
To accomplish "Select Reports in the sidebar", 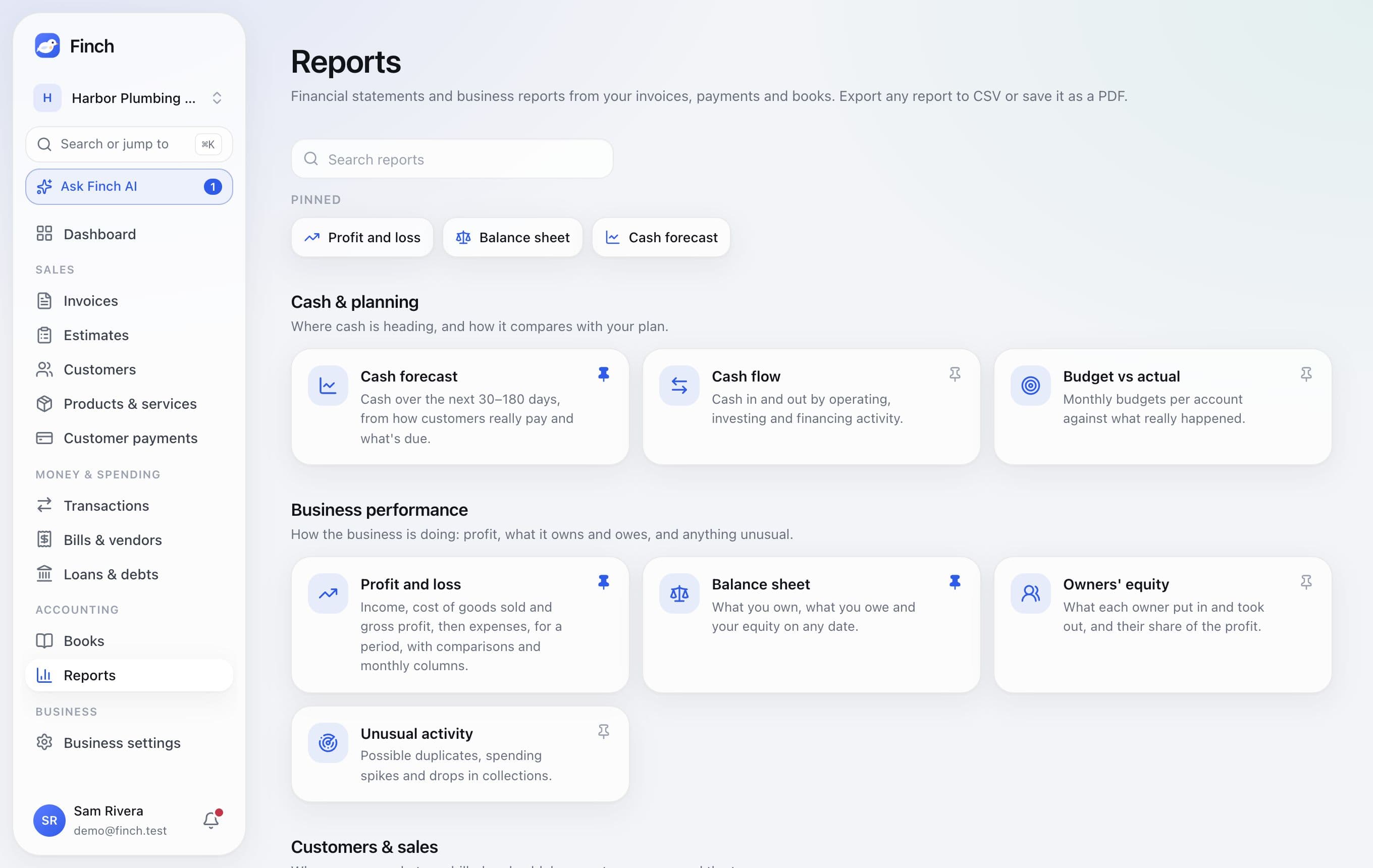I will [x=129, y=675].
